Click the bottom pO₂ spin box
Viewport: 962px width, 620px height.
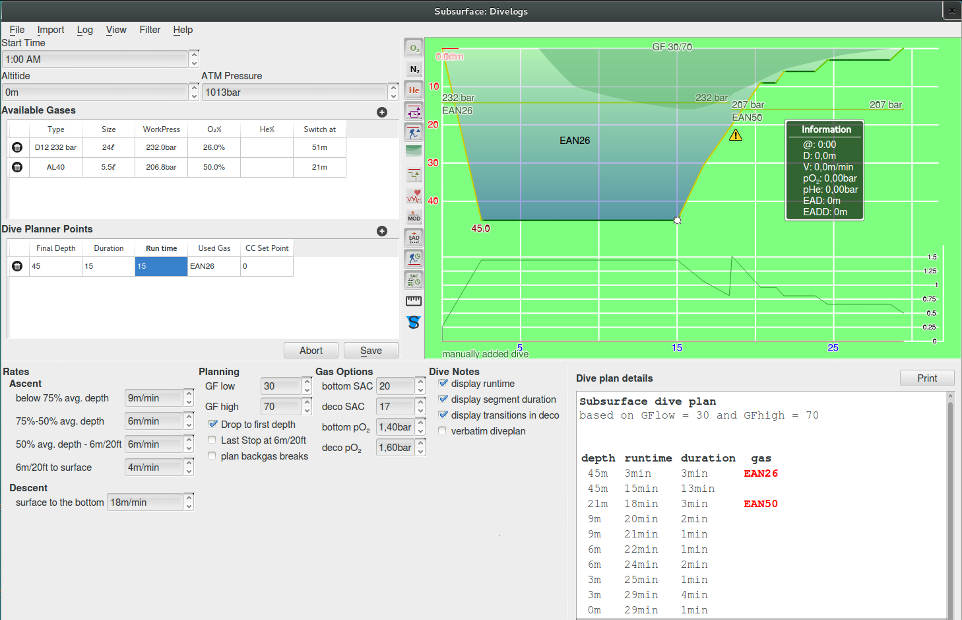click(x=401, y=427)
